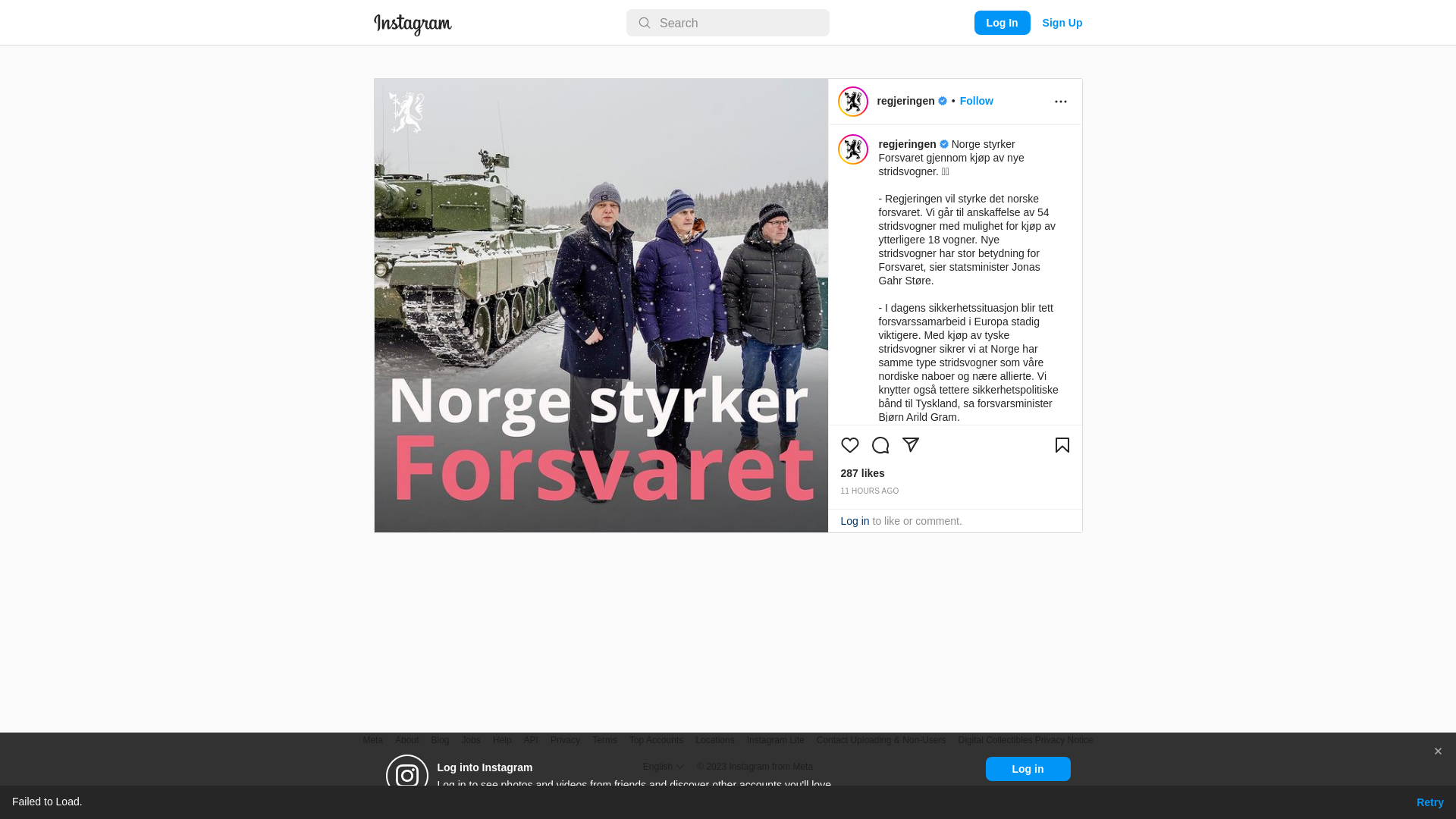Screen dimensions: 1456x819
Task: Save the post with the bookmark icon
Action: click(x=1062, y=445)
